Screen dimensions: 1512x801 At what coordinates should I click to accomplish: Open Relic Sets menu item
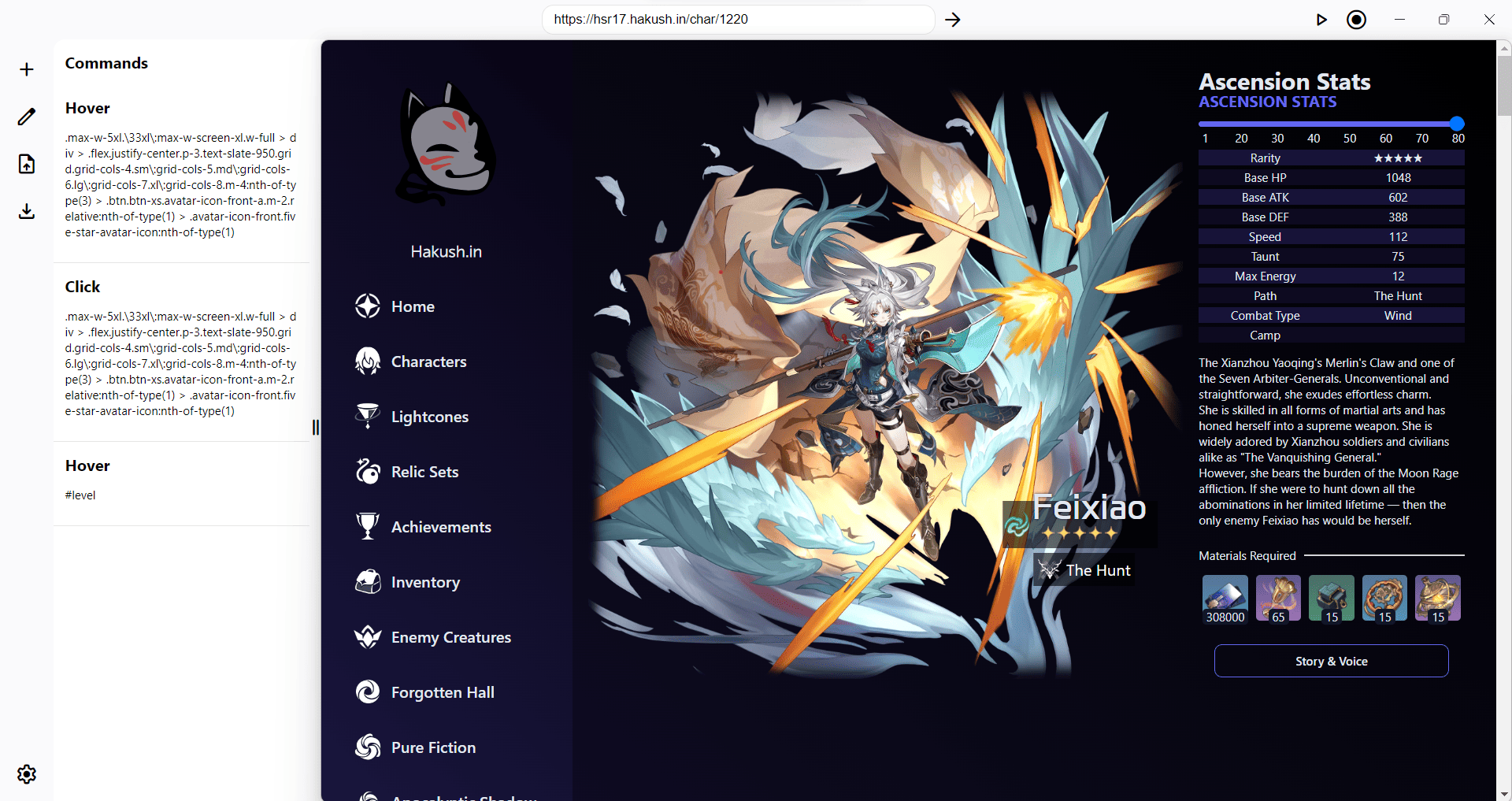[425, 472]
